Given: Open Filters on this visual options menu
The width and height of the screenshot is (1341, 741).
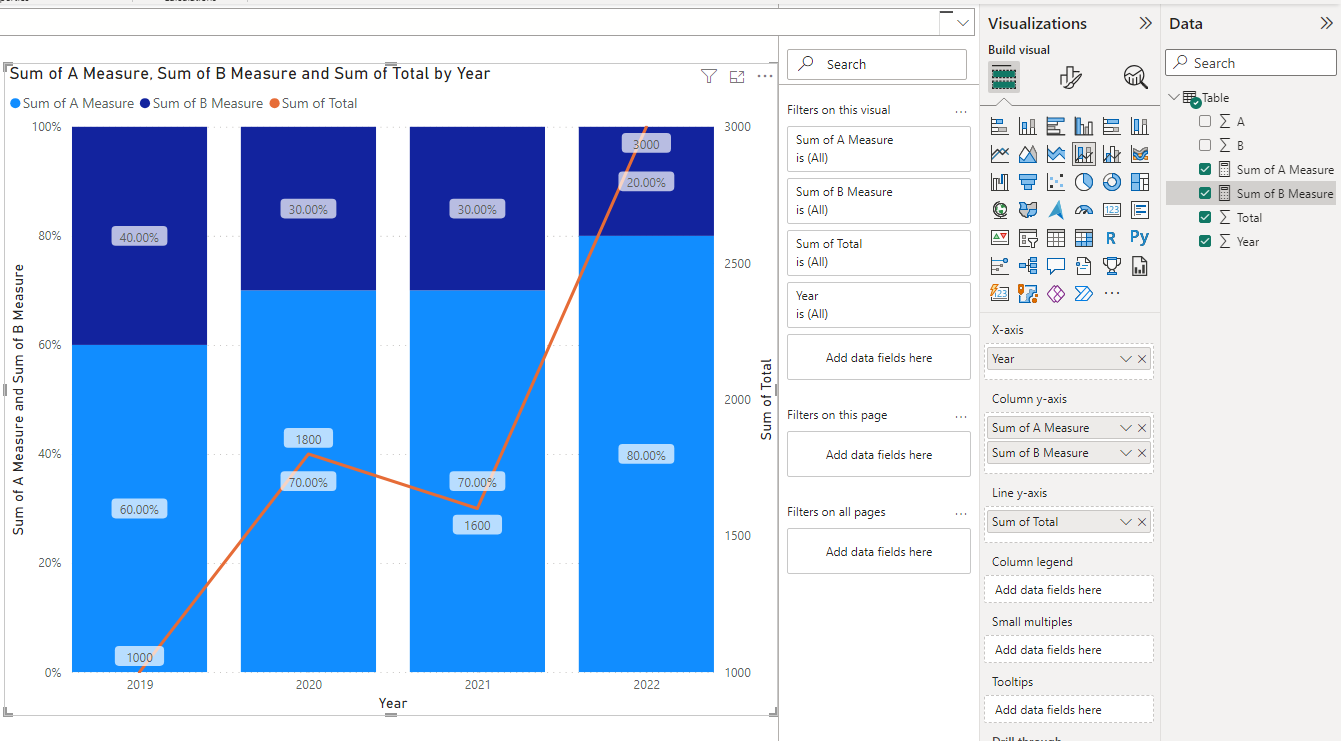Looking at the screenshot, I should point(961,111).
